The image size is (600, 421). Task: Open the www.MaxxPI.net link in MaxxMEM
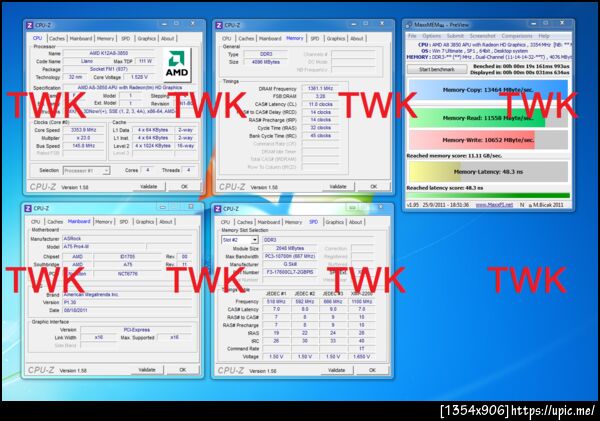tap(494, 205)
